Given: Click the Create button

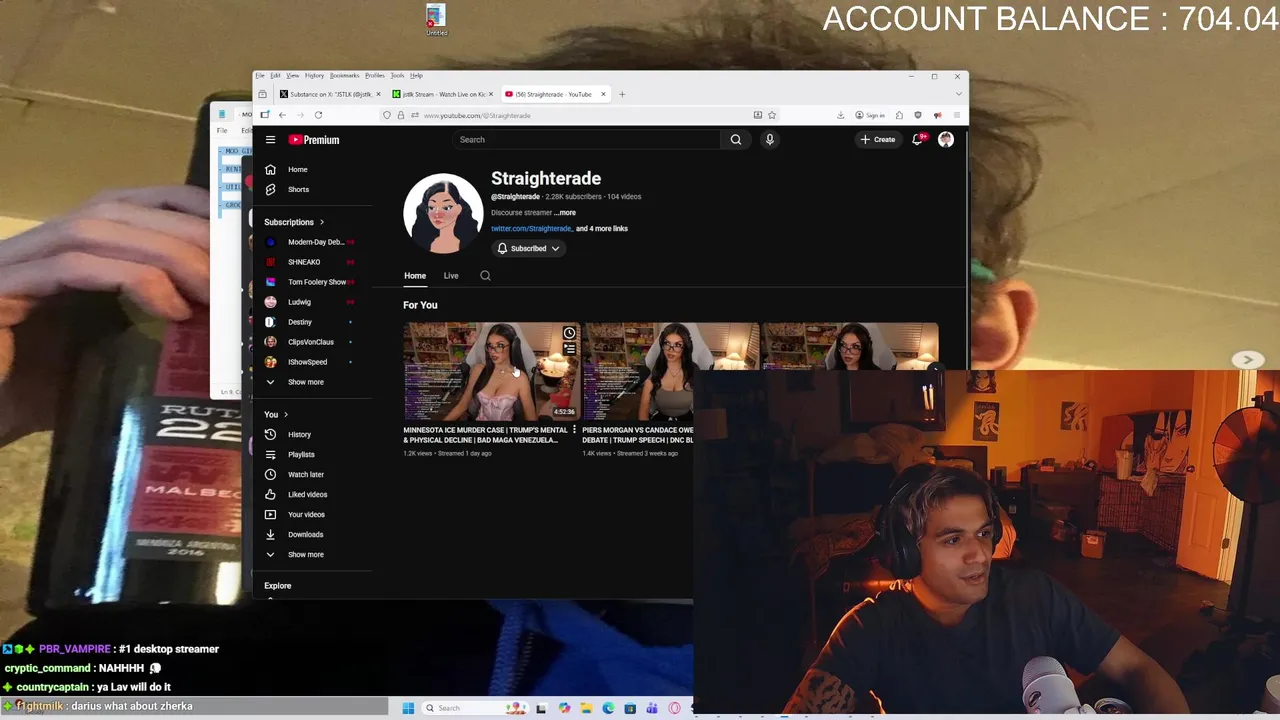Looking at the screenshot, I should pos(878,140).
